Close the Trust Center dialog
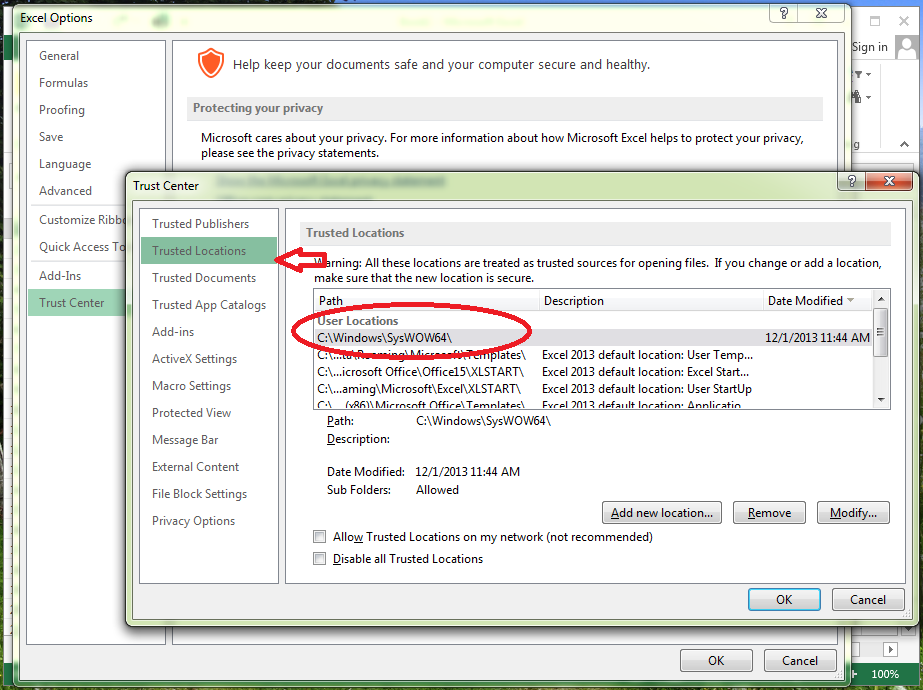923x690 pixels. coord(889,181)
